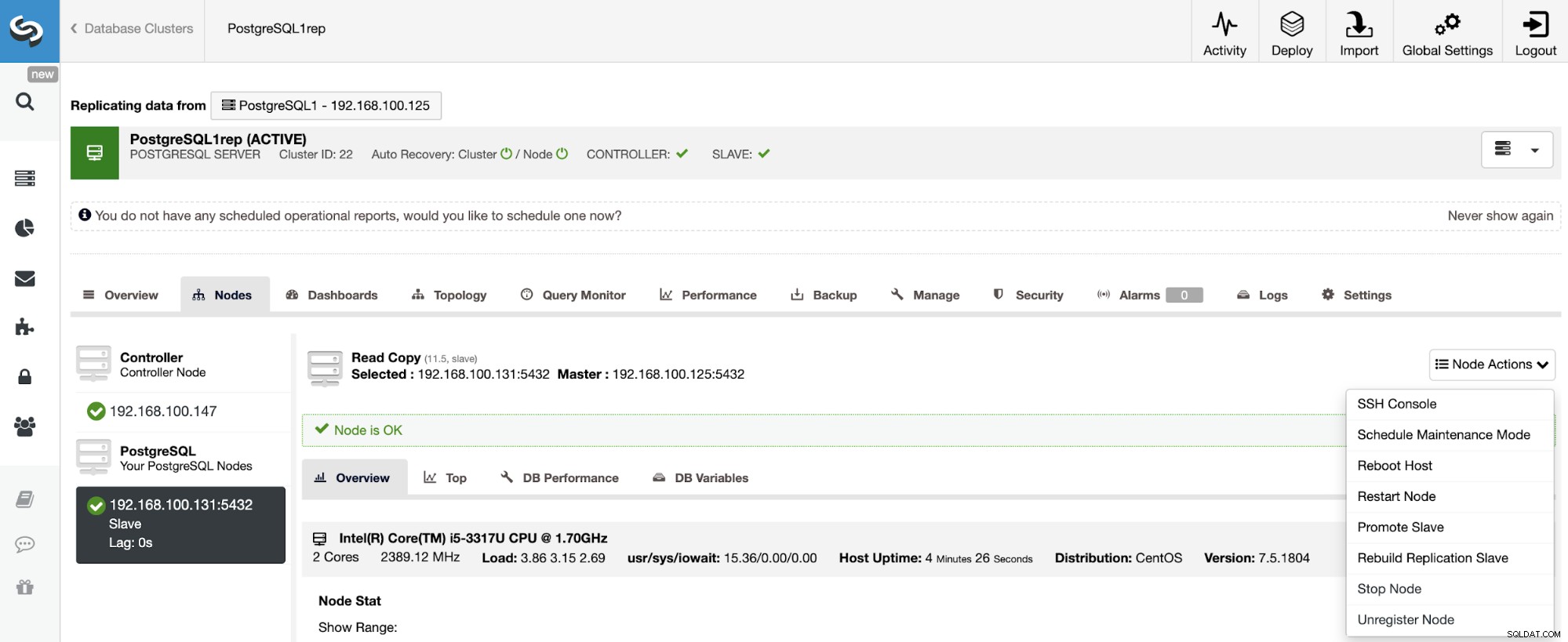Open the Backup tab
Screen dimensions: 1568x642
pyautogui.click(x=824, y=295)
